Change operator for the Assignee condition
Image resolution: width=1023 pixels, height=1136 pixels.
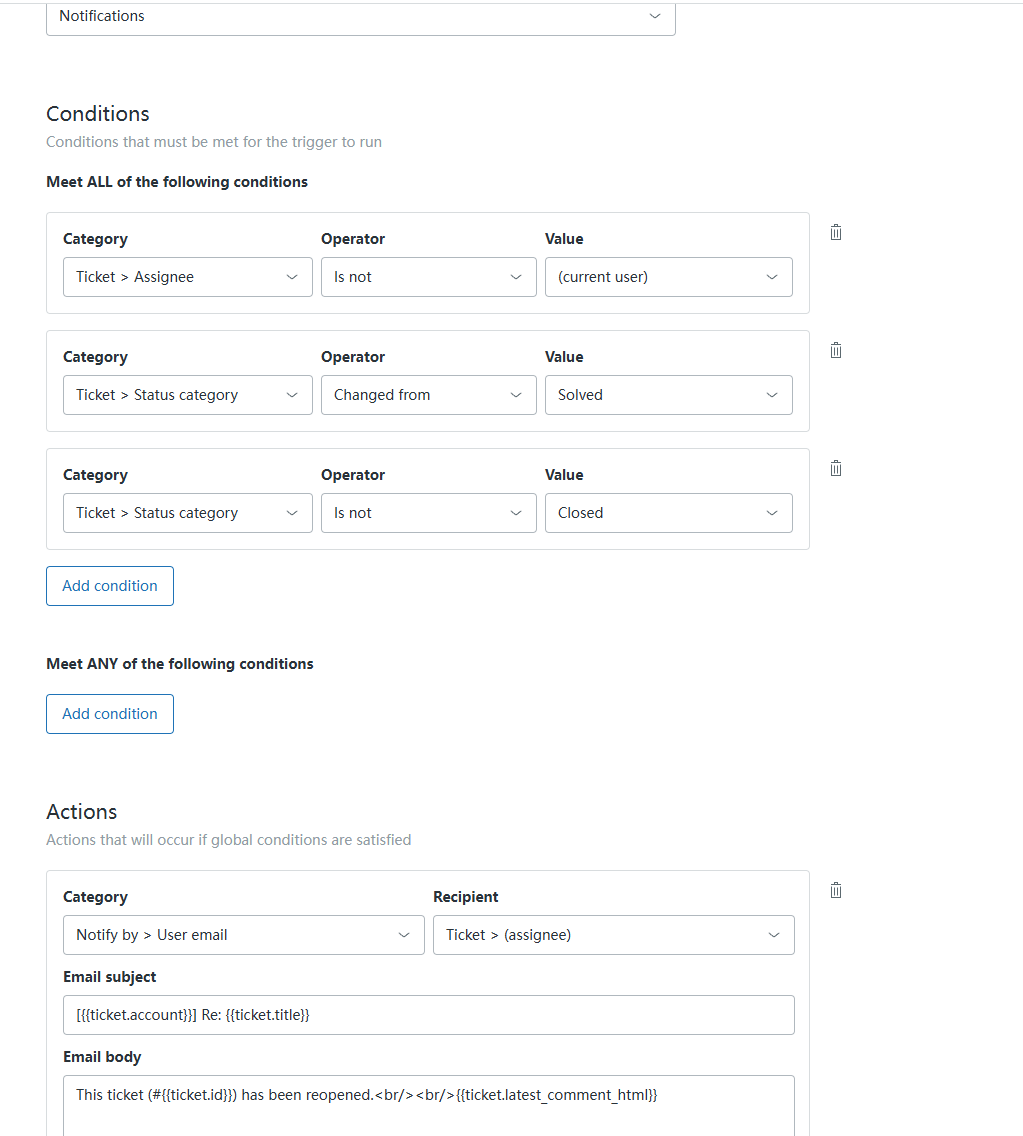[x=428, y=277]
